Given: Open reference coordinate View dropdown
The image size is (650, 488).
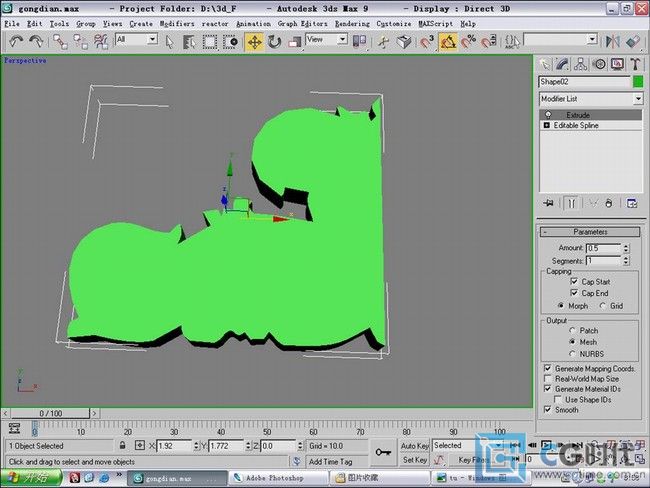Looking at the screenshot, I should [342, 39].
